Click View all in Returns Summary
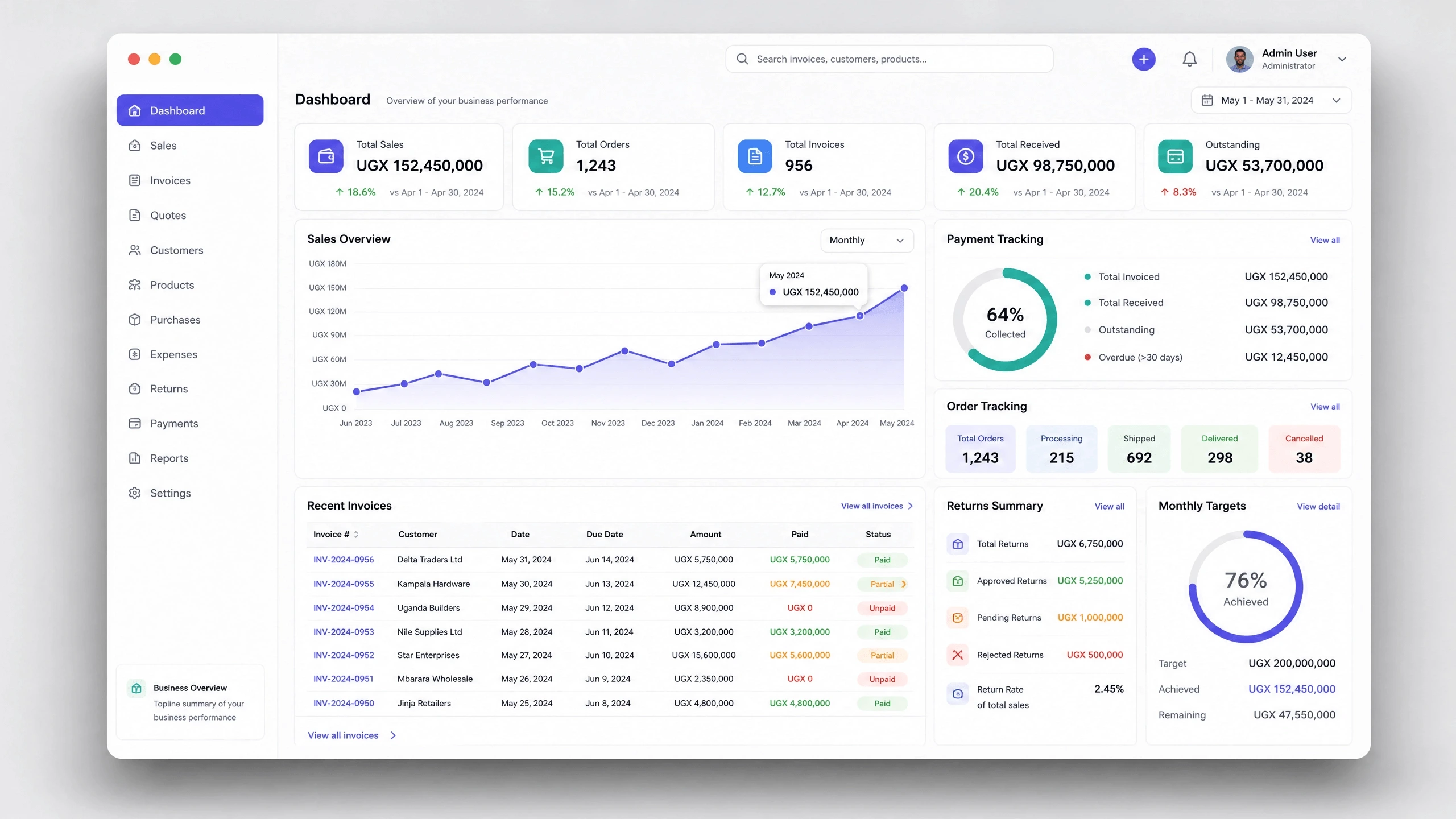The image size is (1456, 819). [x=1109, y=506]
